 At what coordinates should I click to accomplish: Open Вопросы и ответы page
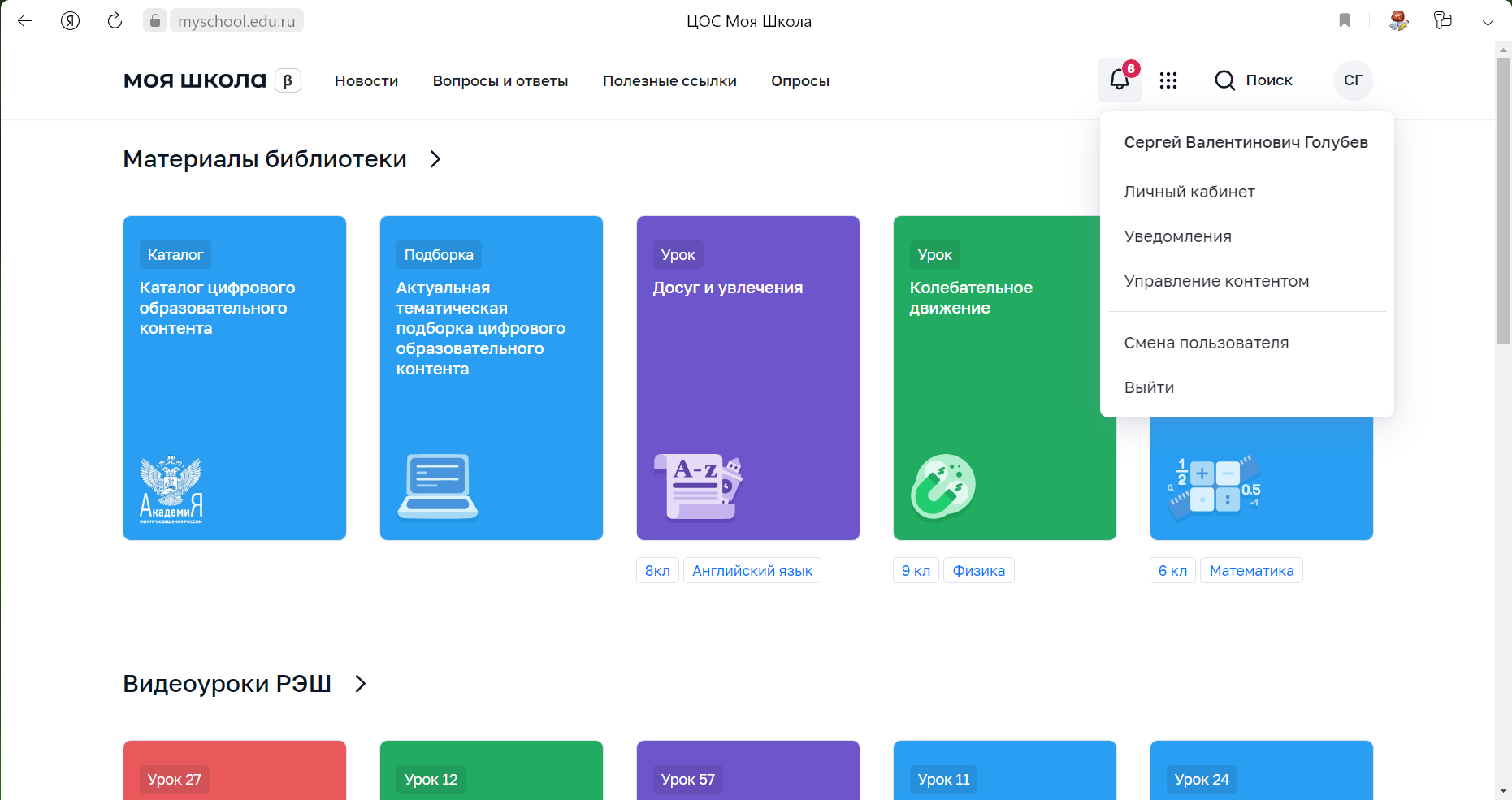[500, 81]
